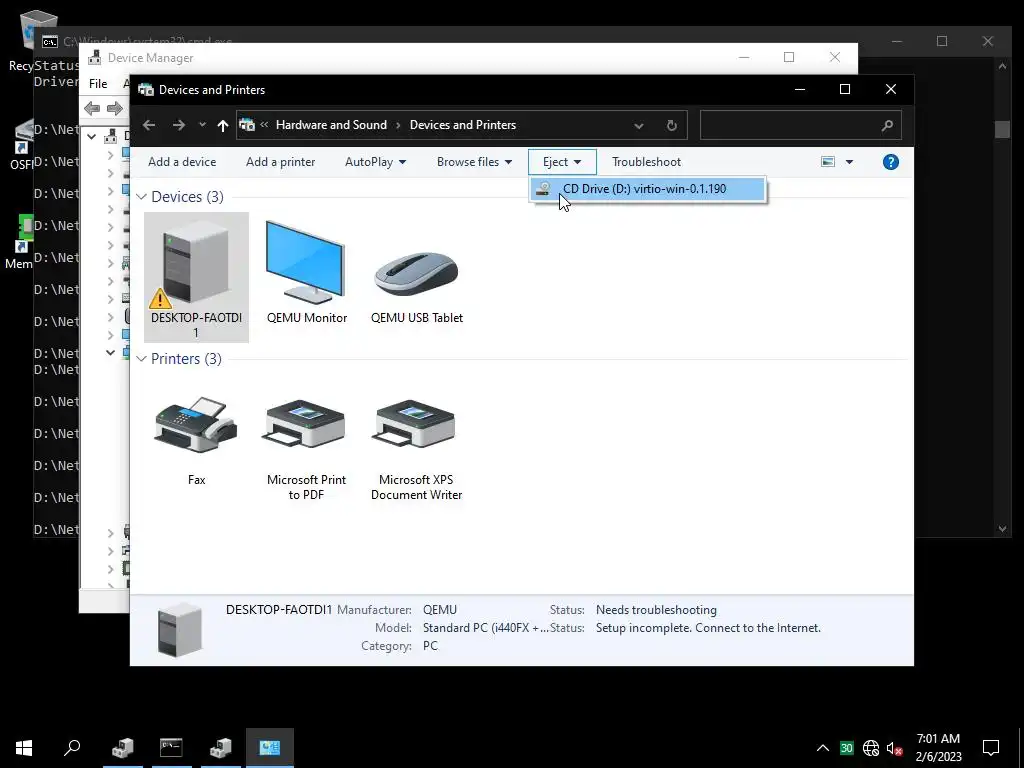Click Device Manager back arrow toolbar icon

pyautogui.click(x=92, y=108)
